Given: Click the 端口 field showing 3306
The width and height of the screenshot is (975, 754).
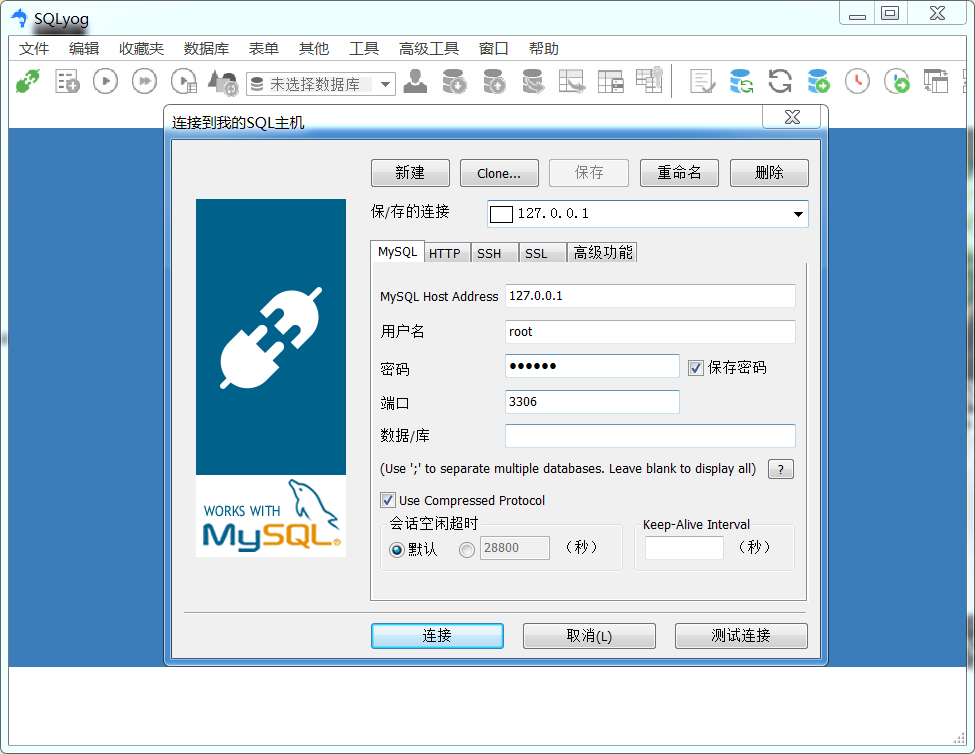Looking at the screenshot, I should point(592,402).
